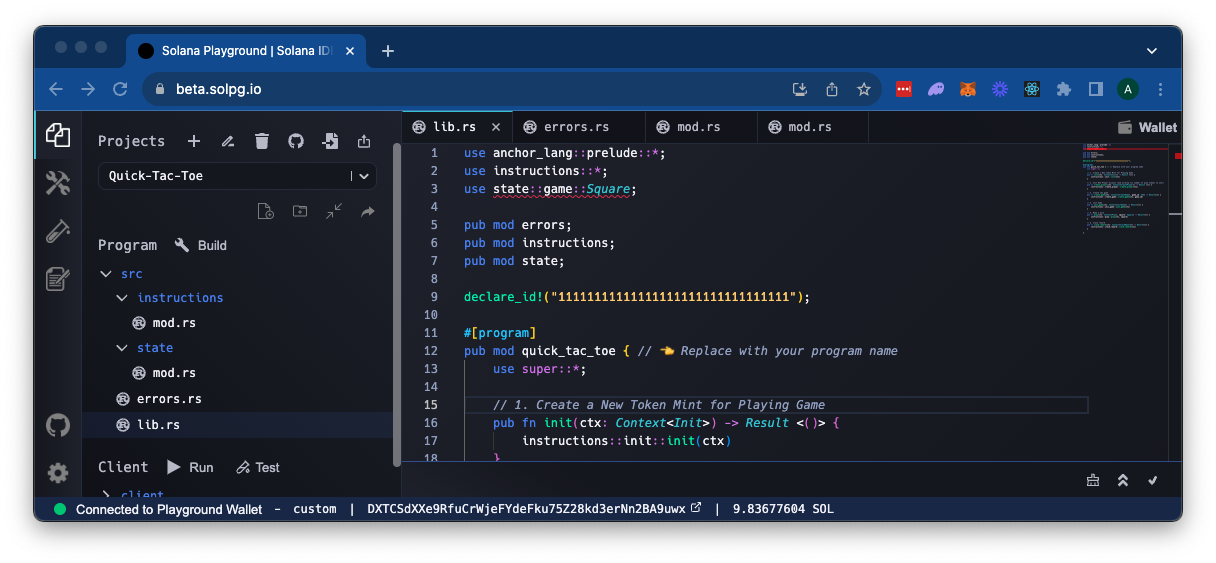The width and height of the screenshot is (1216, 563).
Task: Bookmark this page with star icon
Action: click(863, 89)
